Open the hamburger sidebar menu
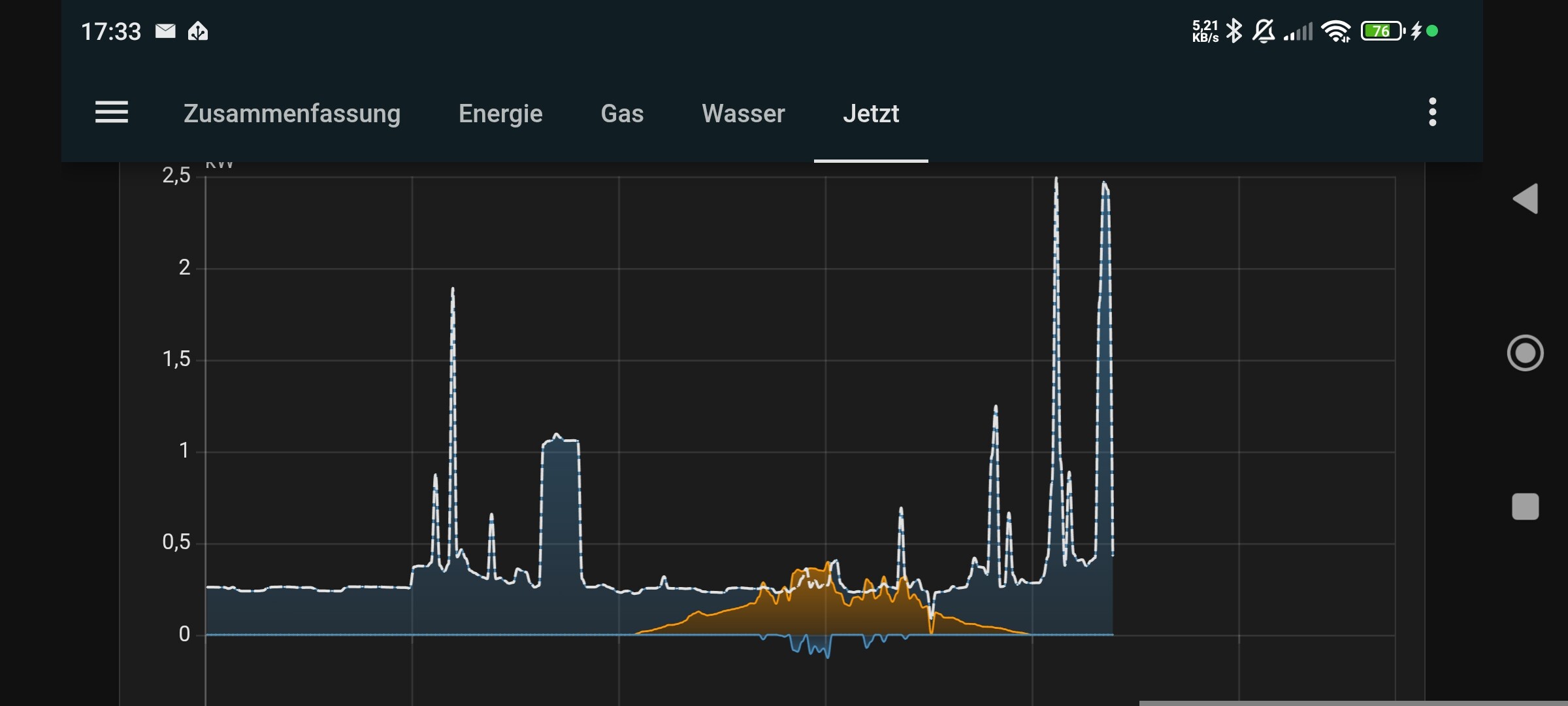This screenshot has width=1568, height=706. 112,112
